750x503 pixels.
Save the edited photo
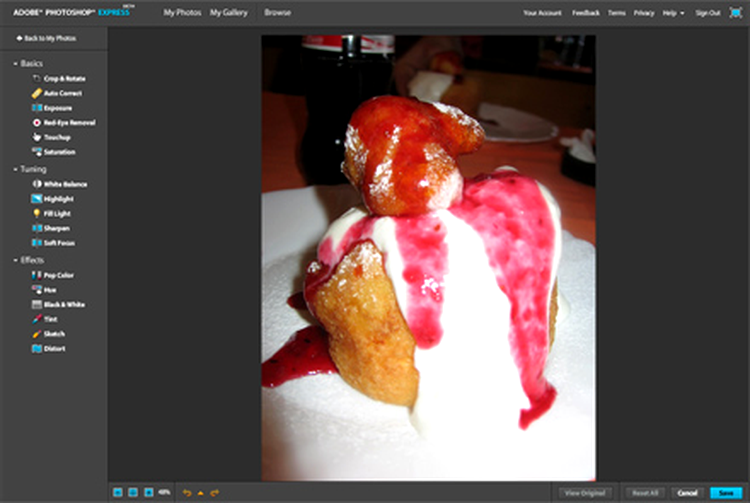tap(725, 493)
